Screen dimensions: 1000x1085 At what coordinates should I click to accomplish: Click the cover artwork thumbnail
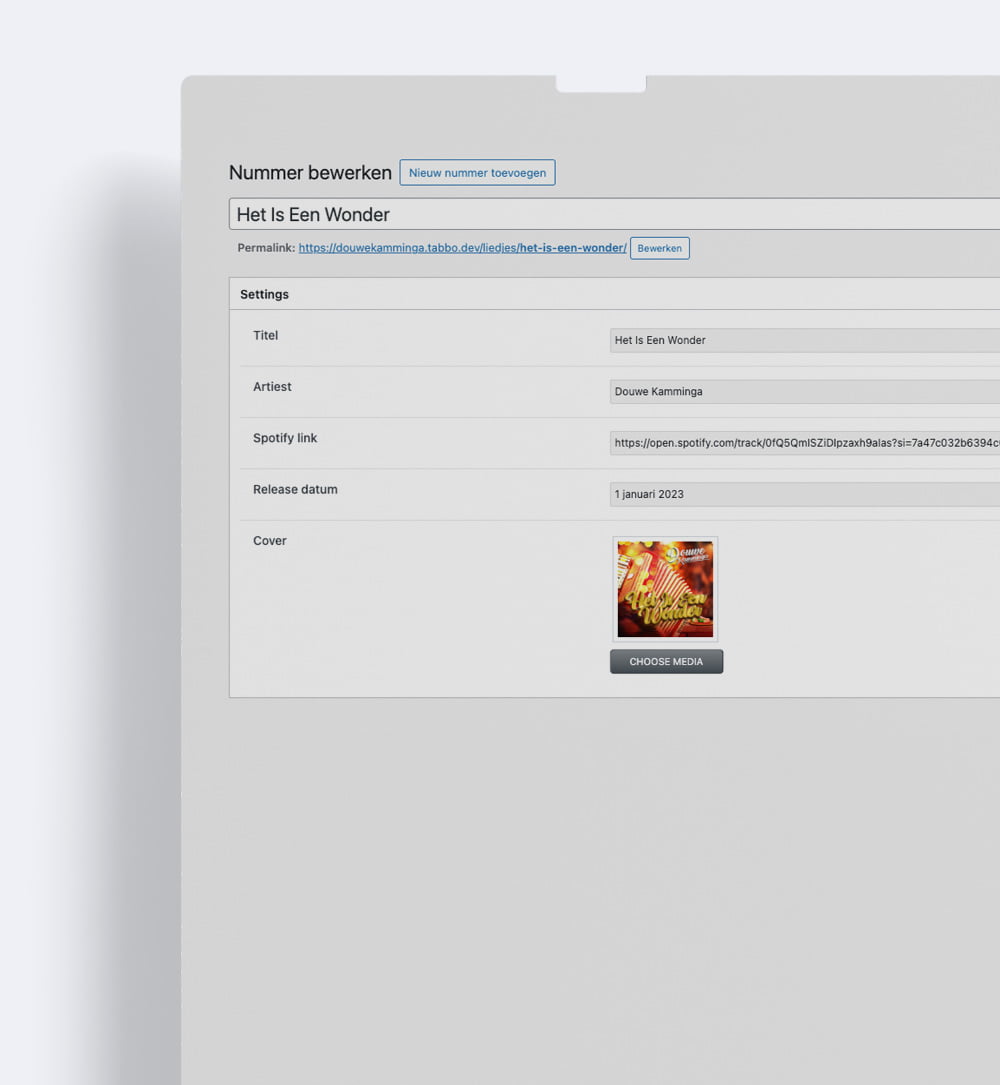(665, 589)
